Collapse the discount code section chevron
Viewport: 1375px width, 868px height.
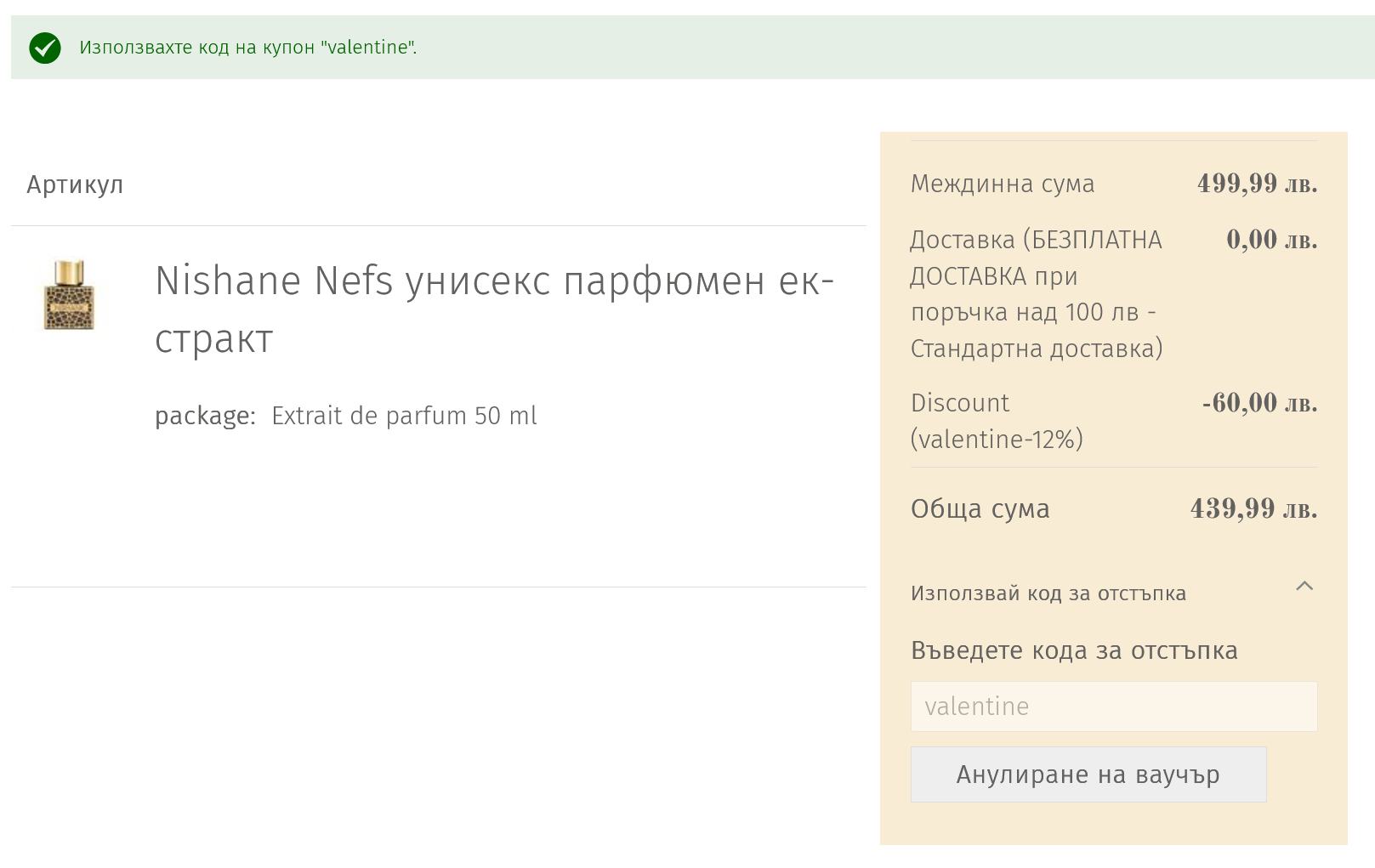(1304, 586)
